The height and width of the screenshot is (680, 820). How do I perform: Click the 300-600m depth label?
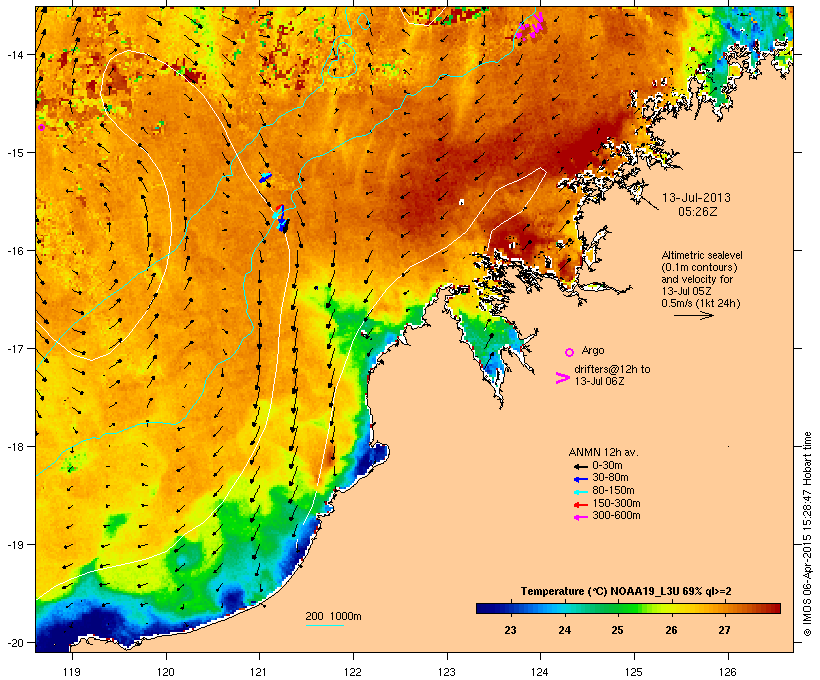tap(616, 516)
